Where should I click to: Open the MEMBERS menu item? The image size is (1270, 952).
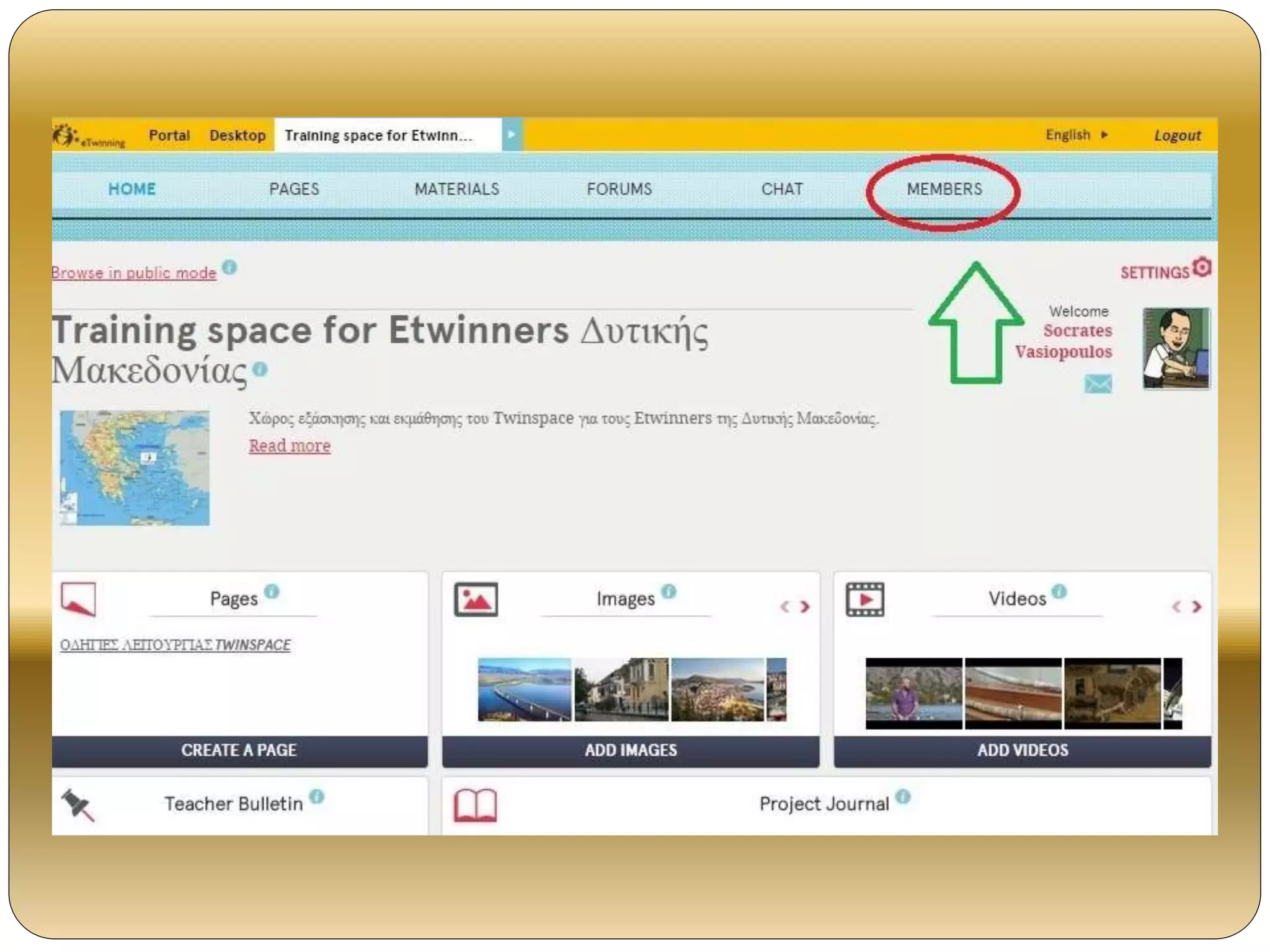click(944, 189)
